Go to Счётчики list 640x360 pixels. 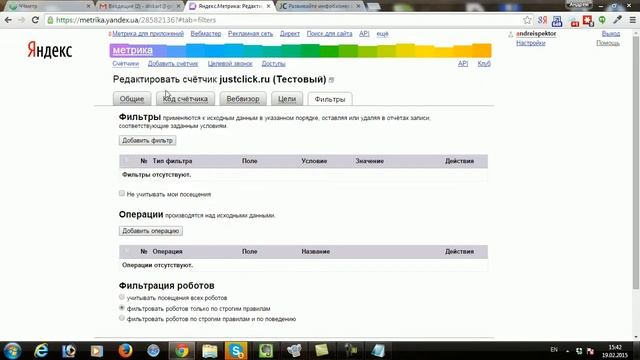coord(125,64)
